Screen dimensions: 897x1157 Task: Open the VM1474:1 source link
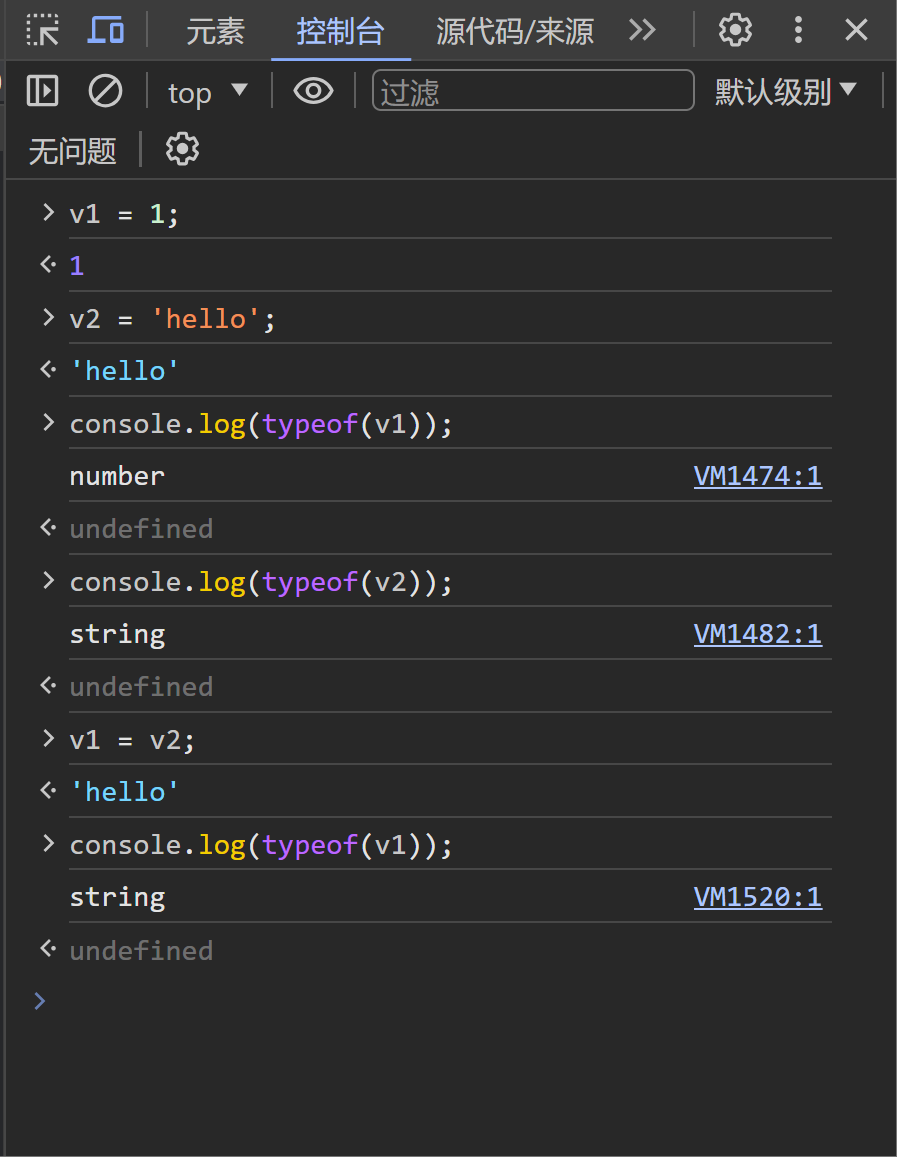coord(758,476)
